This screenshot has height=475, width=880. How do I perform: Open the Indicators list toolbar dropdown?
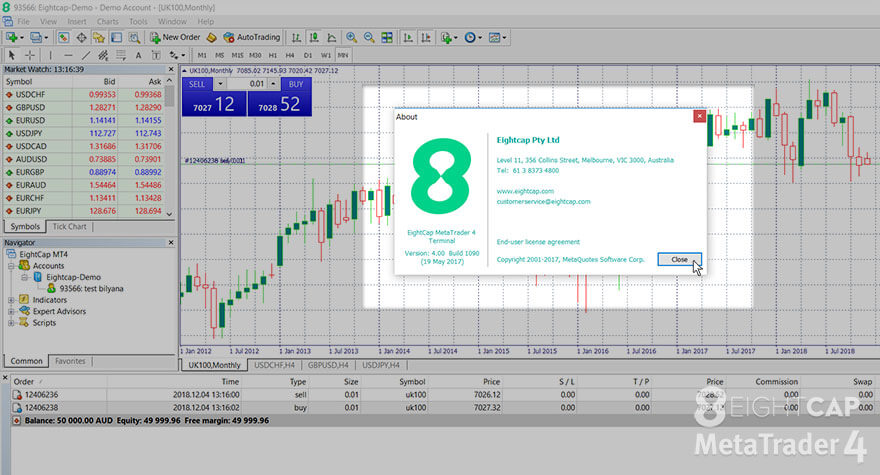(449, 38)
